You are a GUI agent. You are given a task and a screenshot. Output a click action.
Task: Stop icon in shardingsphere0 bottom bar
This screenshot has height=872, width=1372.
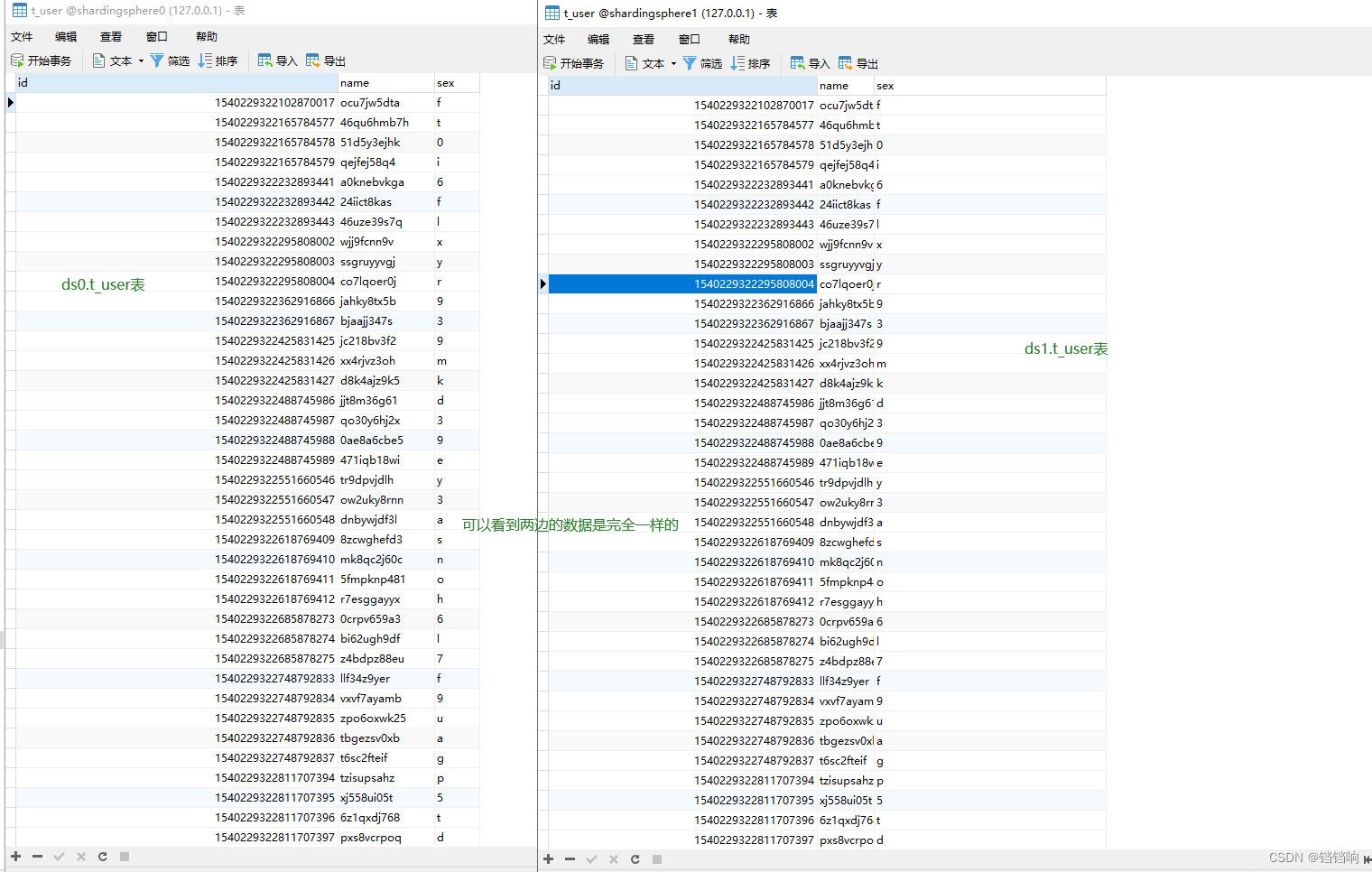(125, 857)
